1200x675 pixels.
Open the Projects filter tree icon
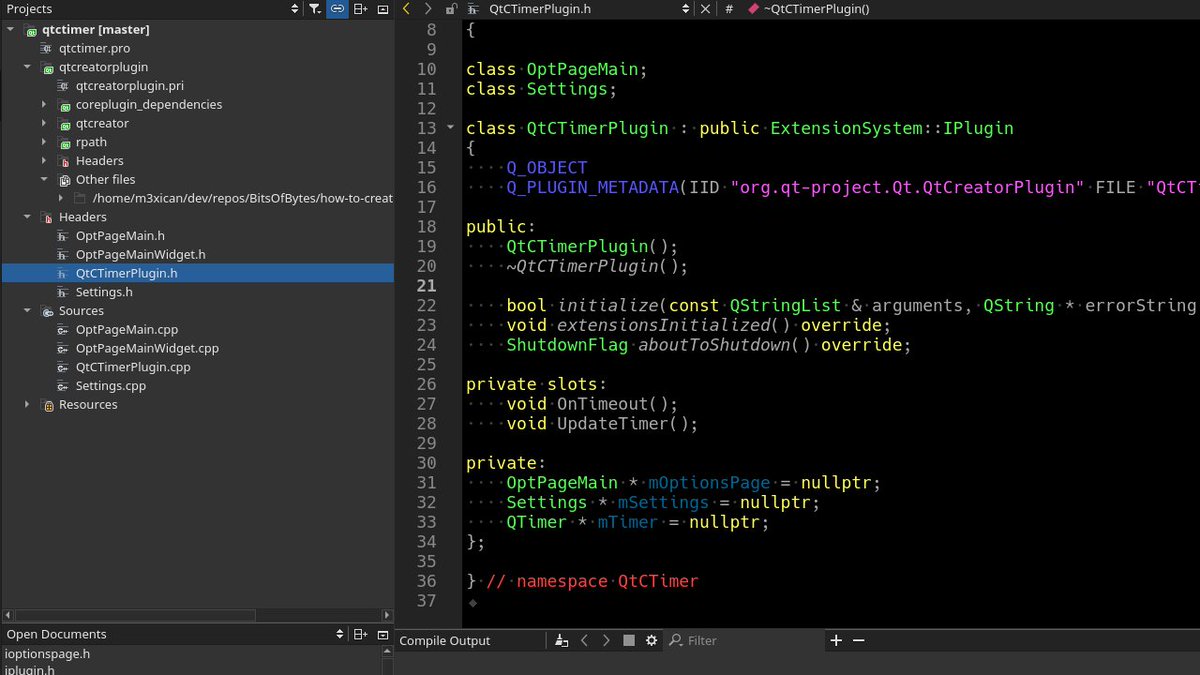pos(315,9)
